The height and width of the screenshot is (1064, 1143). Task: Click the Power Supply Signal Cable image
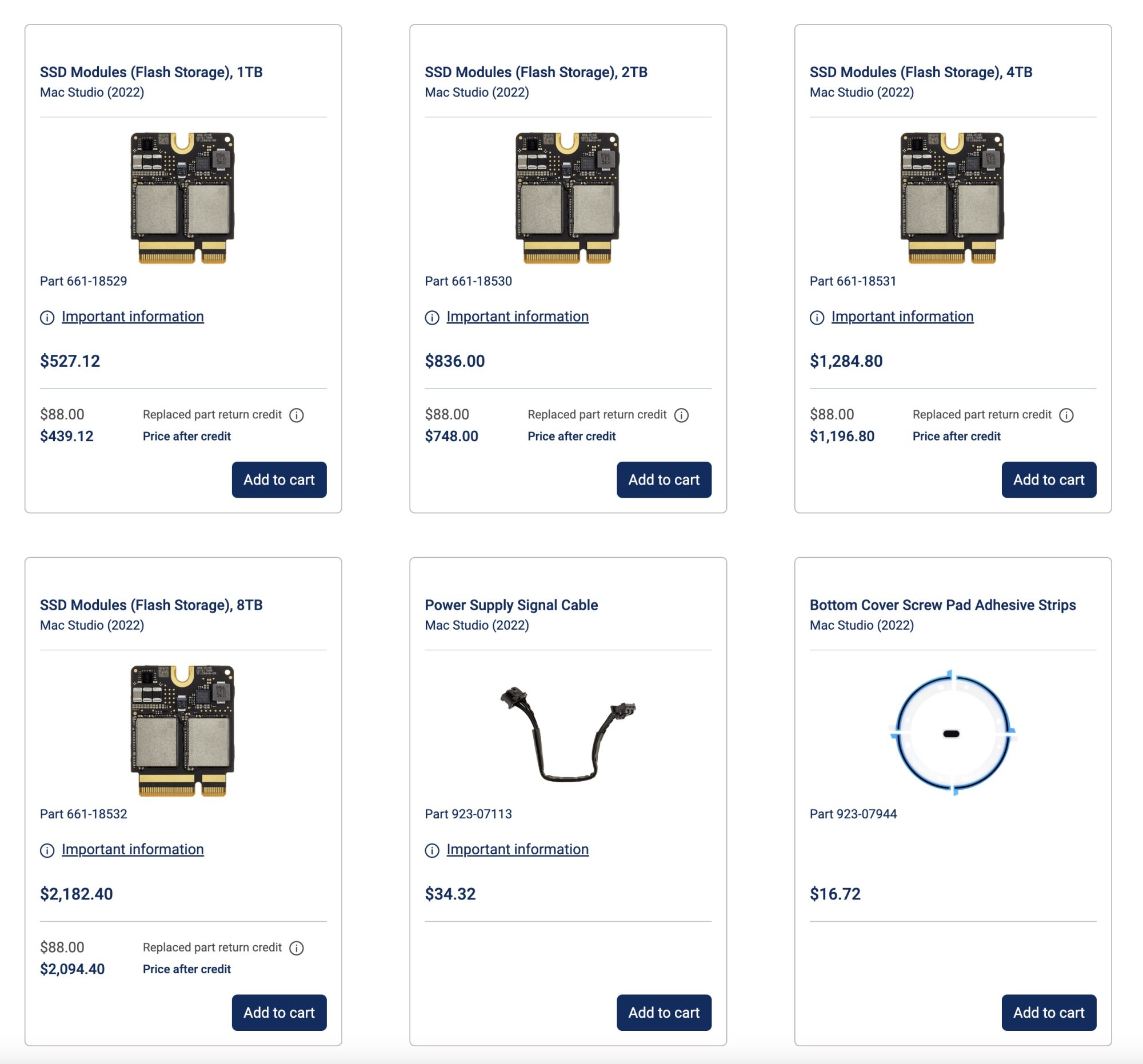(567, 733)
